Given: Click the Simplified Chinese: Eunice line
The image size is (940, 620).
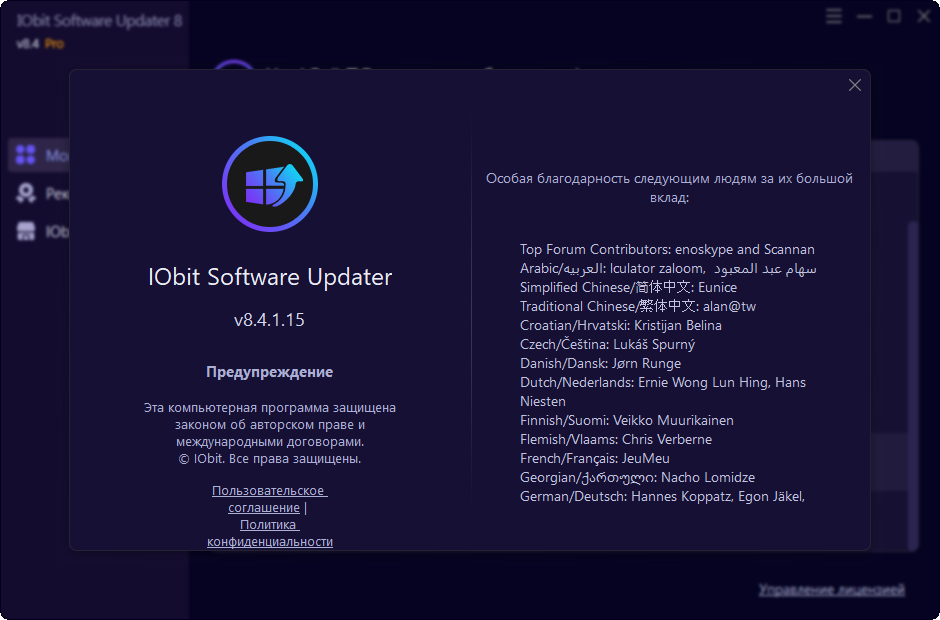Looking at the screenshot, I should click(x=628, y=287).
